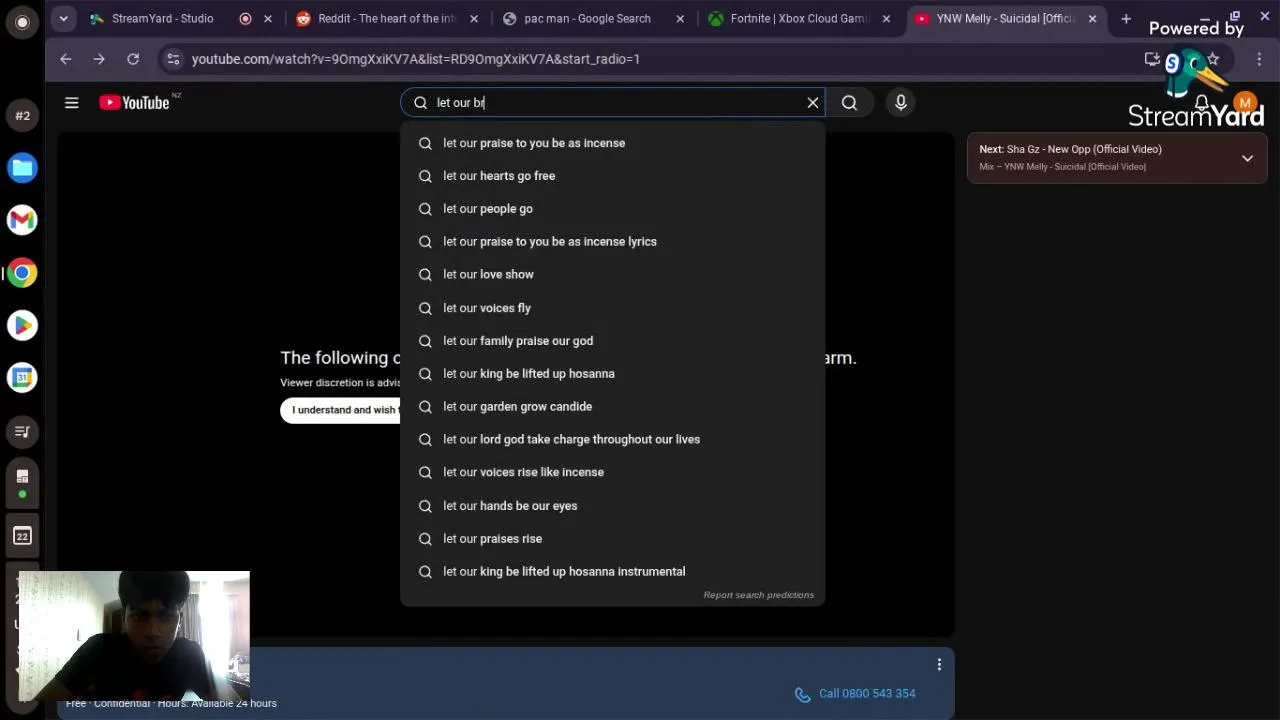Image resolution: width=1280 pixels, height=720 pixels.
Task: Click the #2 desk indicator
Action: tap(22, 115)
